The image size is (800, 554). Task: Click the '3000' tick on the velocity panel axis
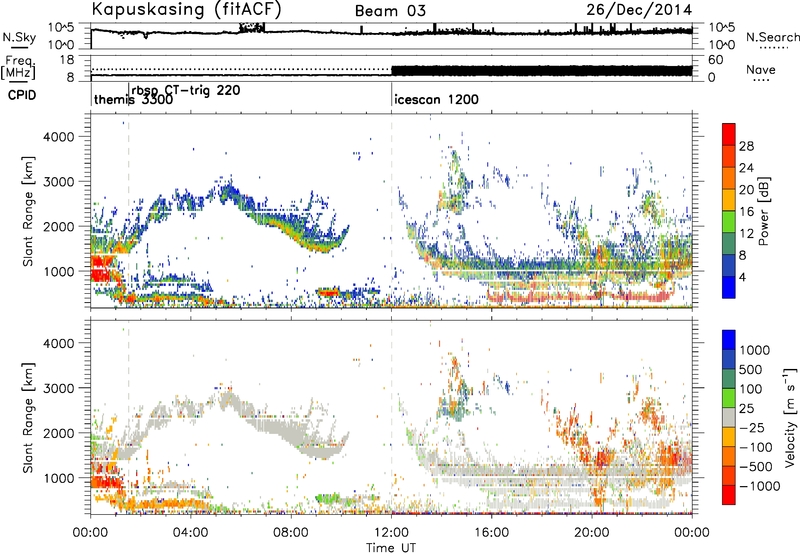(58, 388)
